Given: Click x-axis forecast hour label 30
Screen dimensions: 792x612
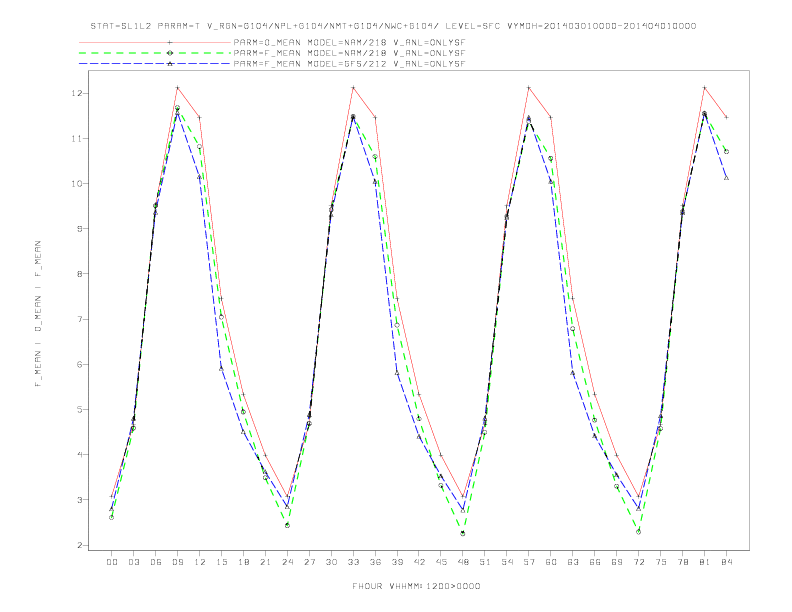Looking at the screenshot, I should [x=331, y=562].
